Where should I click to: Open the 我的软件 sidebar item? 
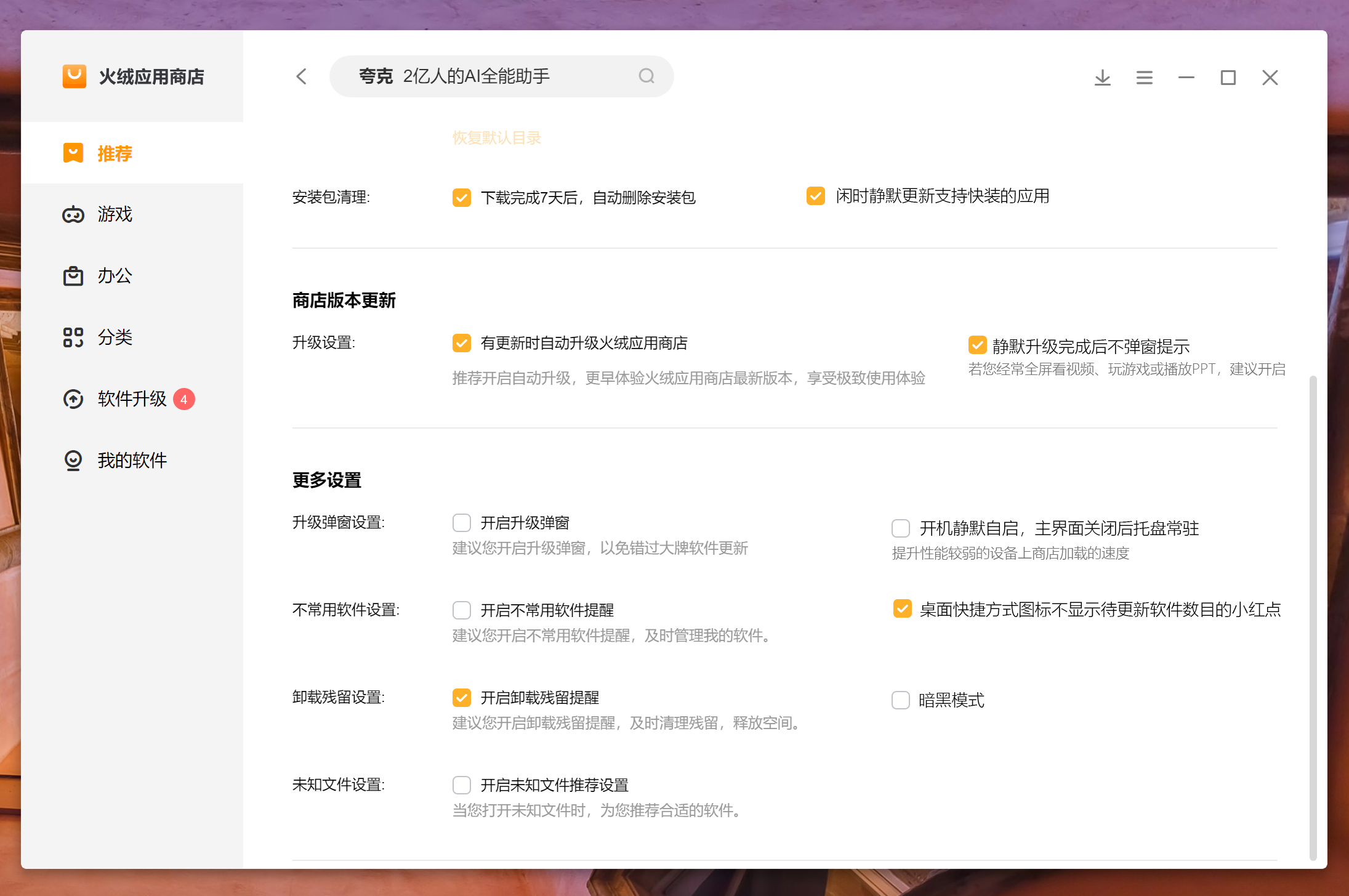pos(131,461)
